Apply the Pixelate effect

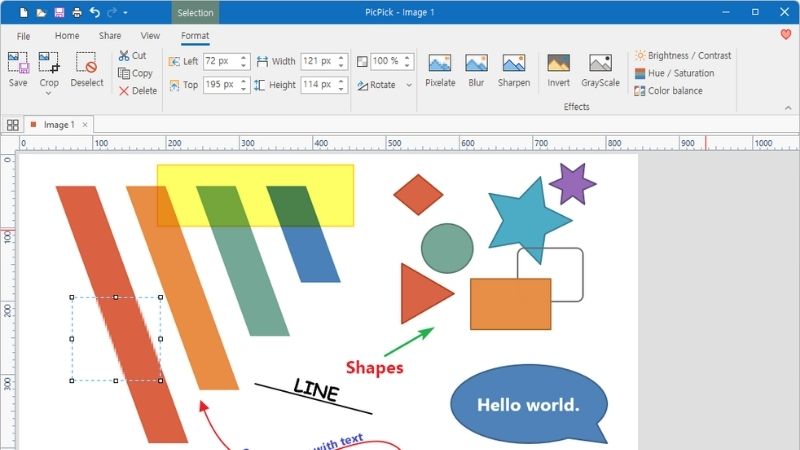pyautogui.click(x=440, y=70)
